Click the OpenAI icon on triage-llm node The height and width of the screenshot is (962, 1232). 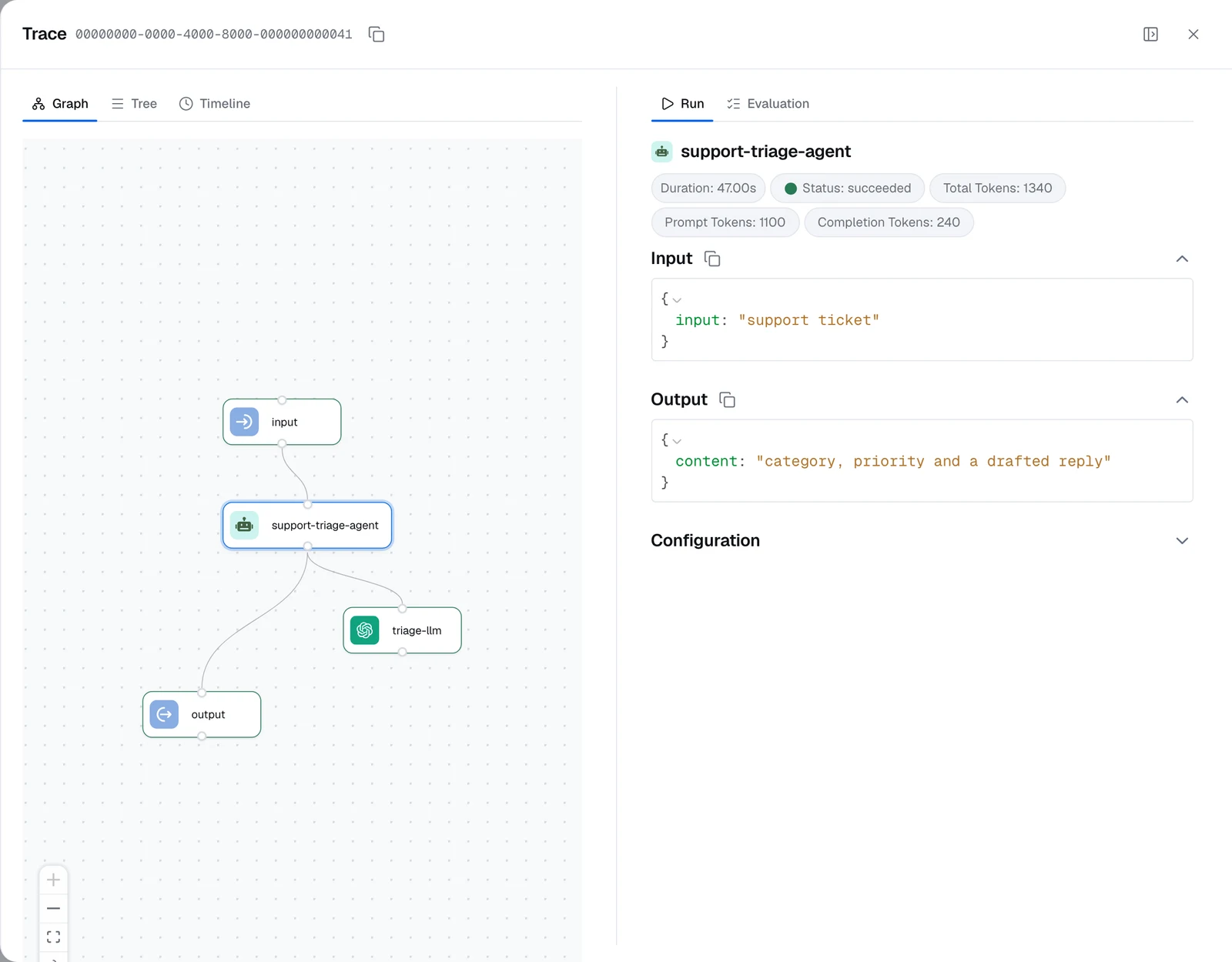point(365,630)
